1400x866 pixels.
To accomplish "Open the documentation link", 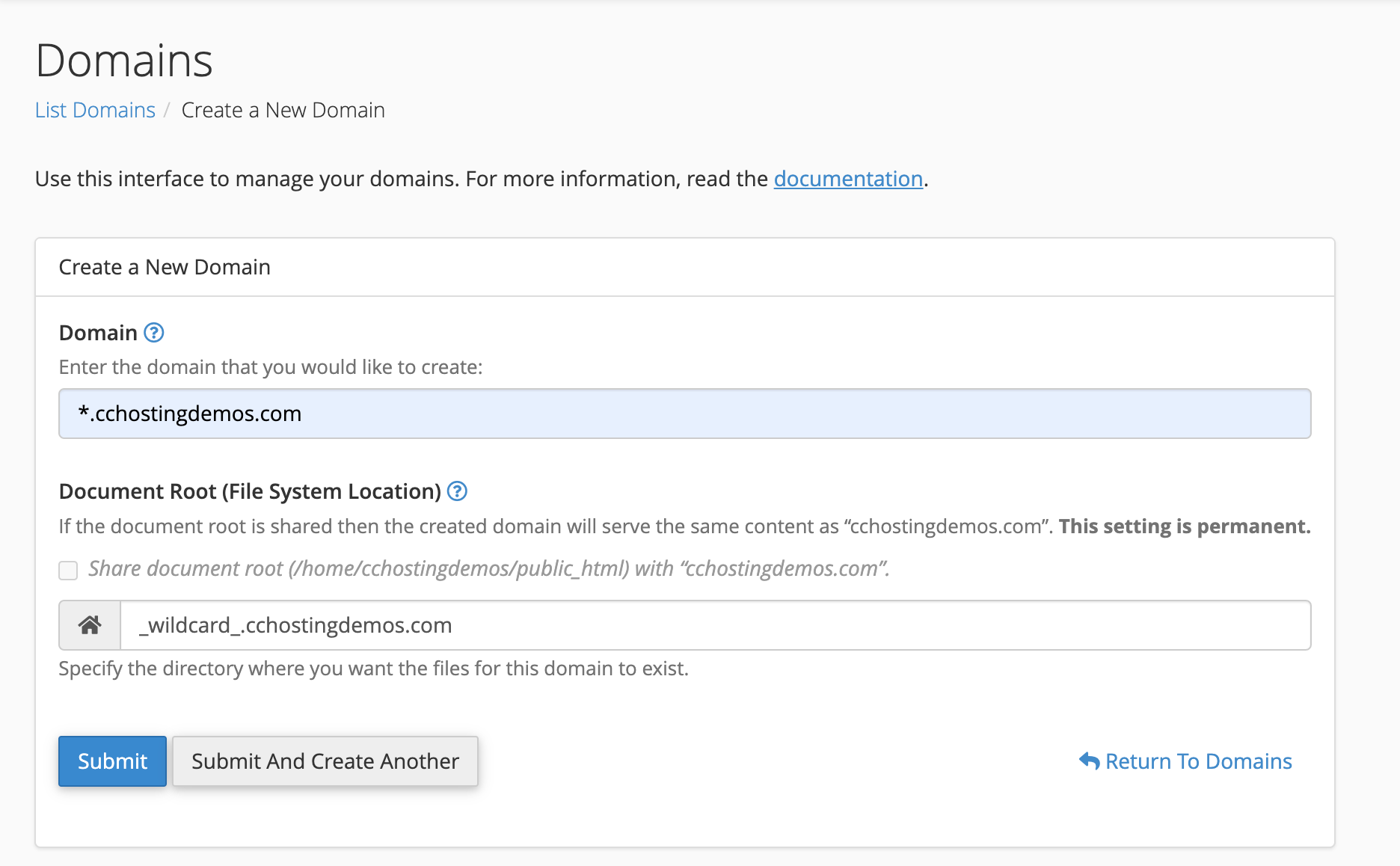I will (848, 179).
